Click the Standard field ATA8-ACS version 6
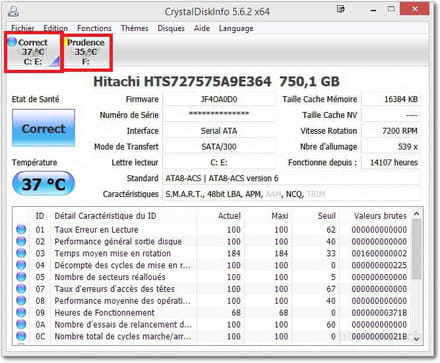The height and width of the screenshot is (363, 440). tap(291, 178)
